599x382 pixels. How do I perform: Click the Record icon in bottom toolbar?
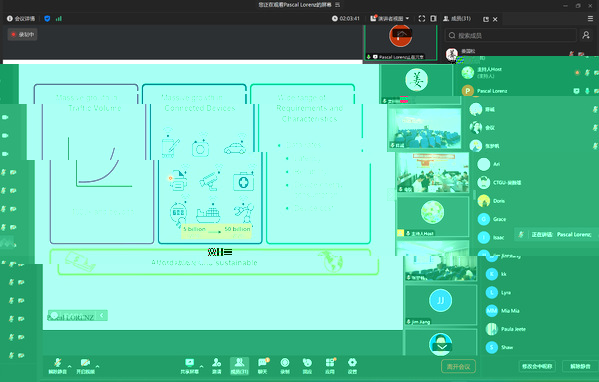tap(285, 366)
